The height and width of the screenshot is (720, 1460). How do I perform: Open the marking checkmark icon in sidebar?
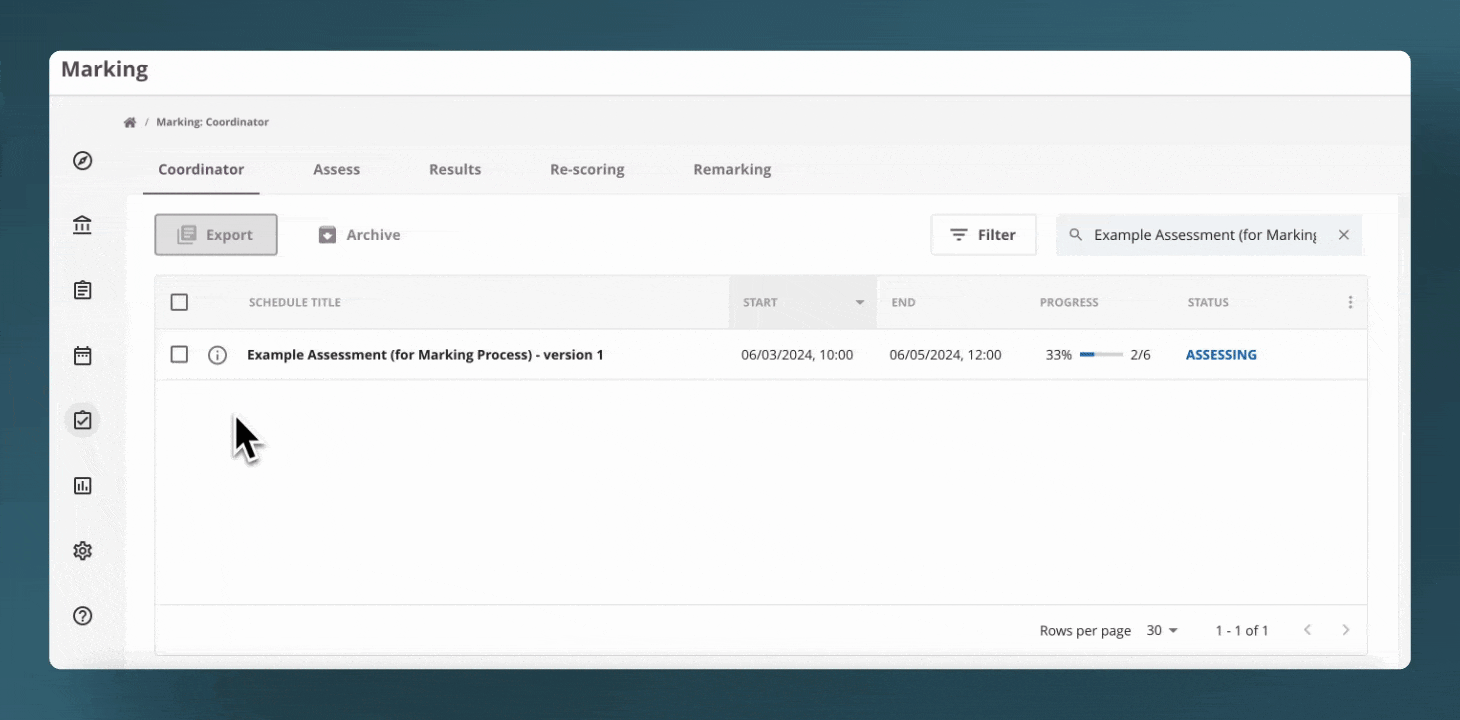83,420
